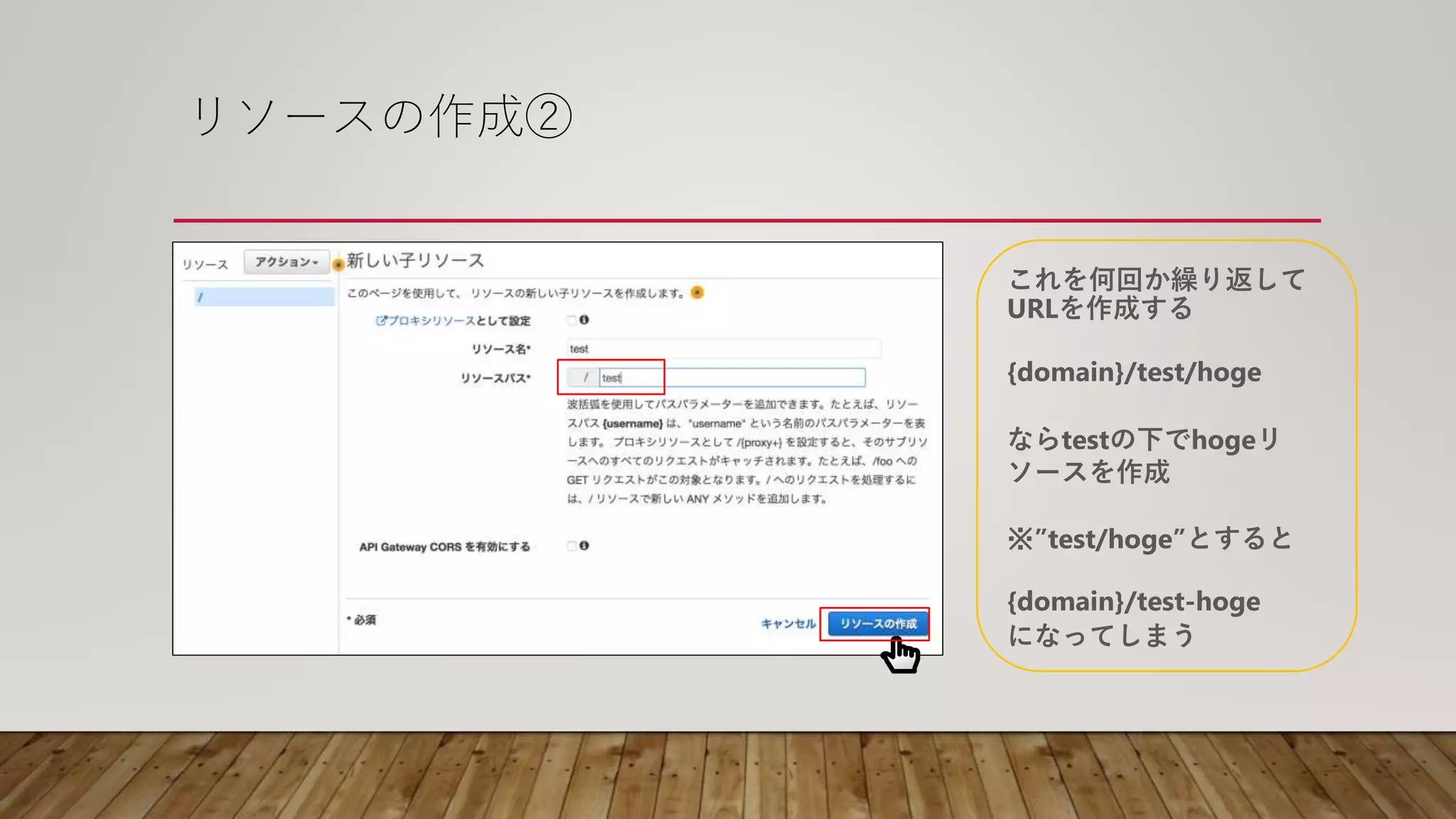Click the リソースの作成 button
Viewport: 1456px width, 819px height.
pyautogui.click(x=878, y=623)
